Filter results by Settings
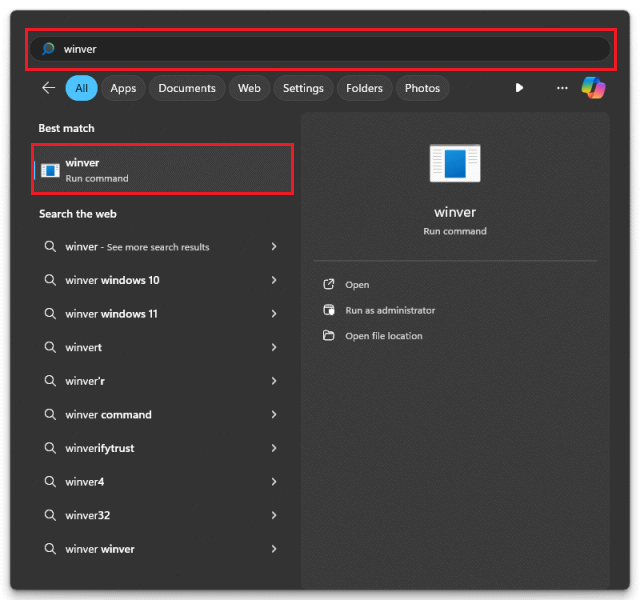 point(303,88)
